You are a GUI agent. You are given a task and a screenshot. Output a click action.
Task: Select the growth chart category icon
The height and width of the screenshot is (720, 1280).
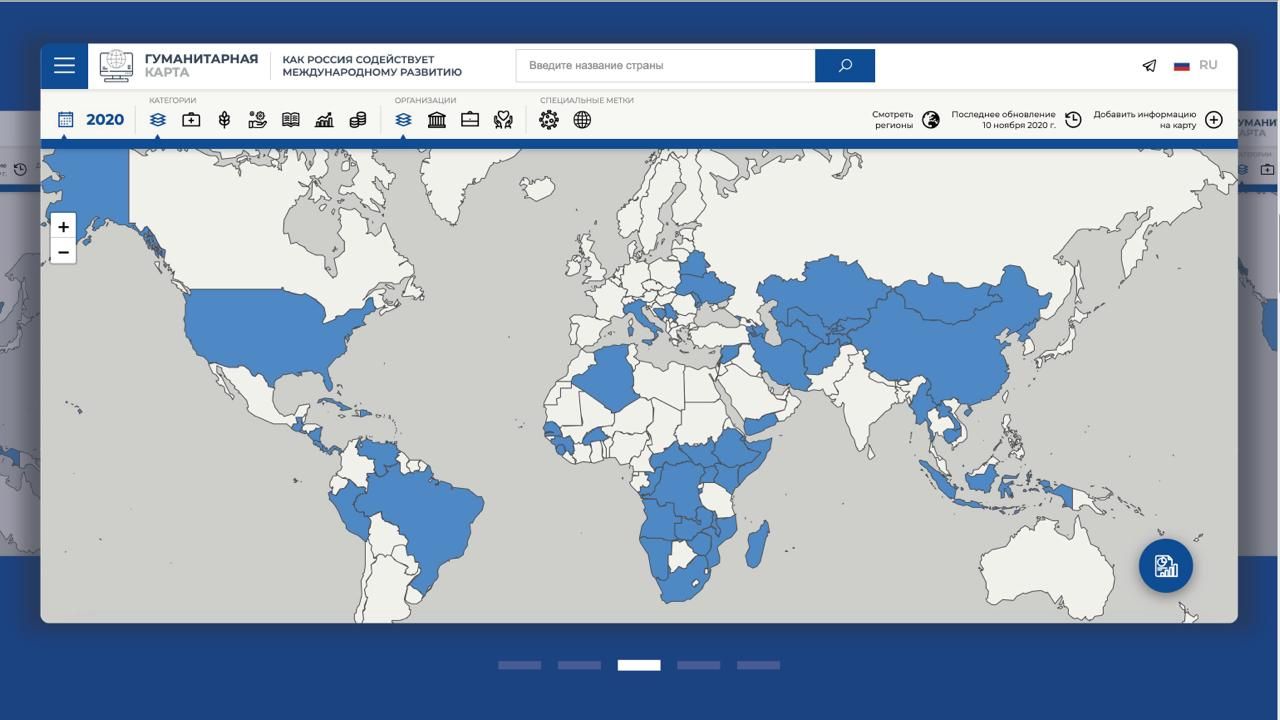324,120
